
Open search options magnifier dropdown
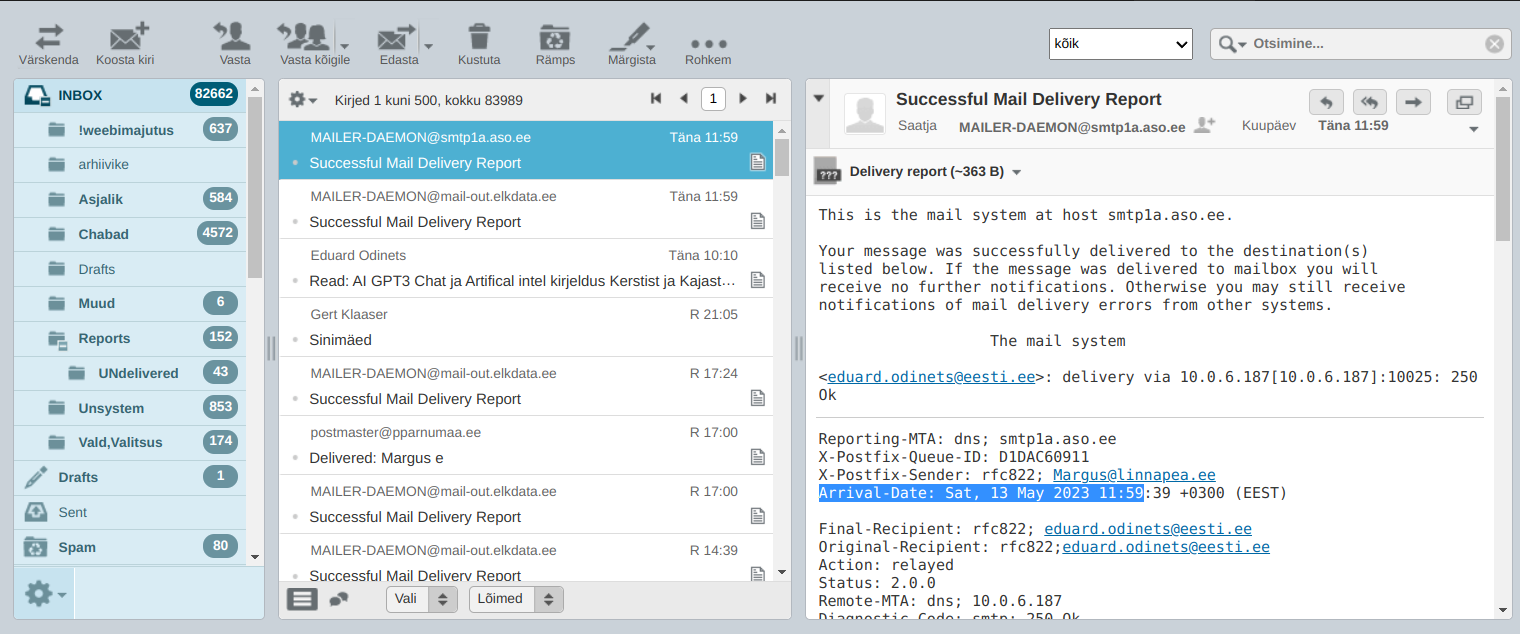coord(1233,44)
